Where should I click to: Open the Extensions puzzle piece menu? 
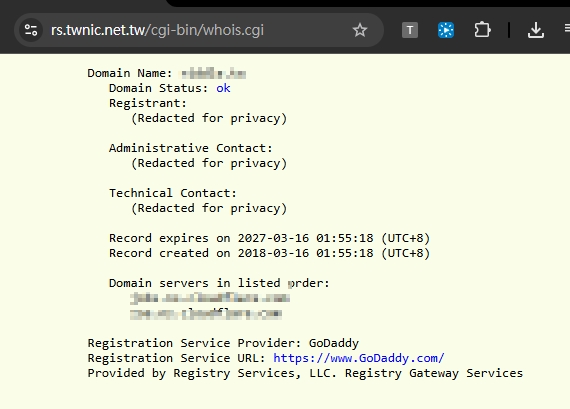pos(482,30)
